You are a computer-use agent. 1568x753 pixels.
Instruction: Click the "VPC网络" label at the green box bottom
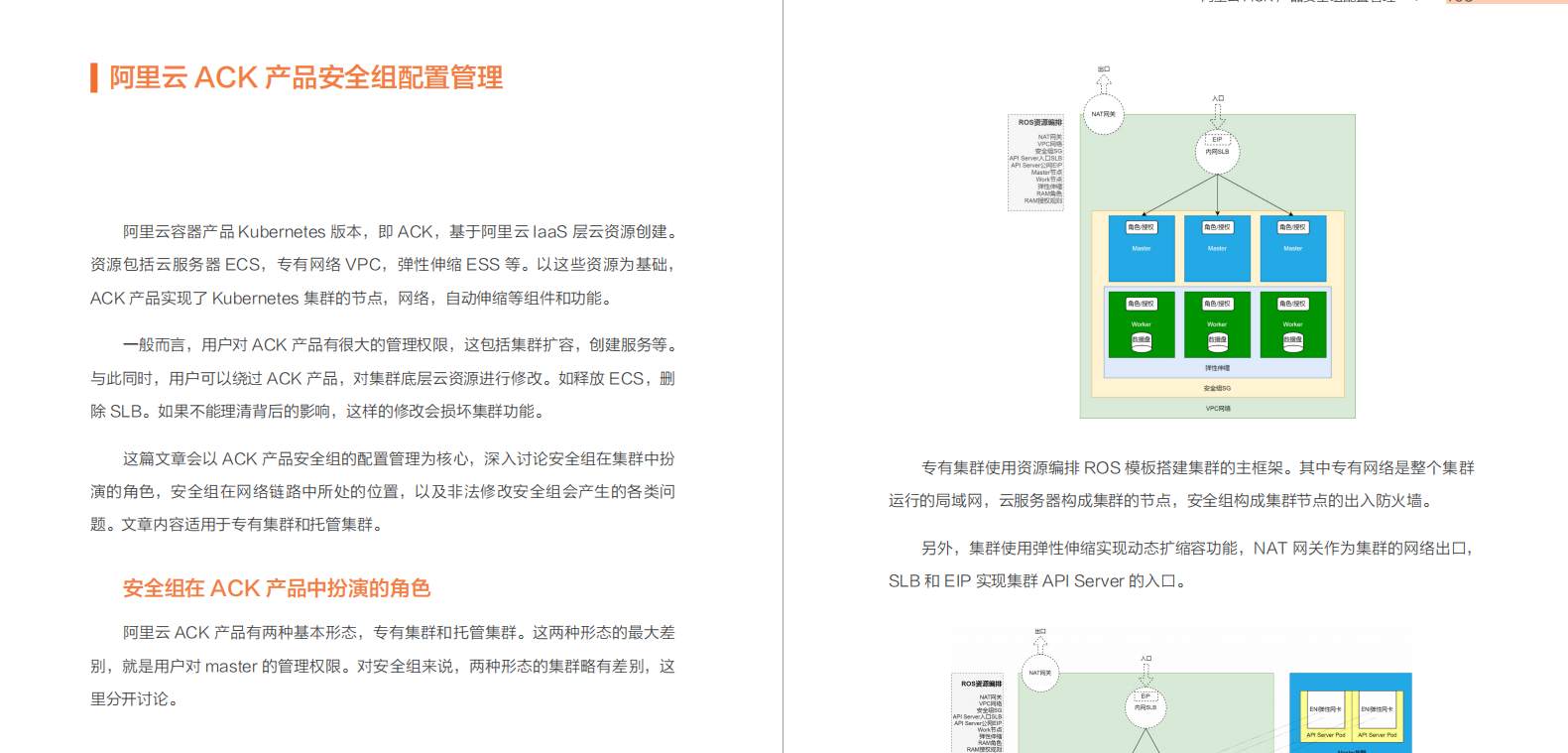[1218, 409]
